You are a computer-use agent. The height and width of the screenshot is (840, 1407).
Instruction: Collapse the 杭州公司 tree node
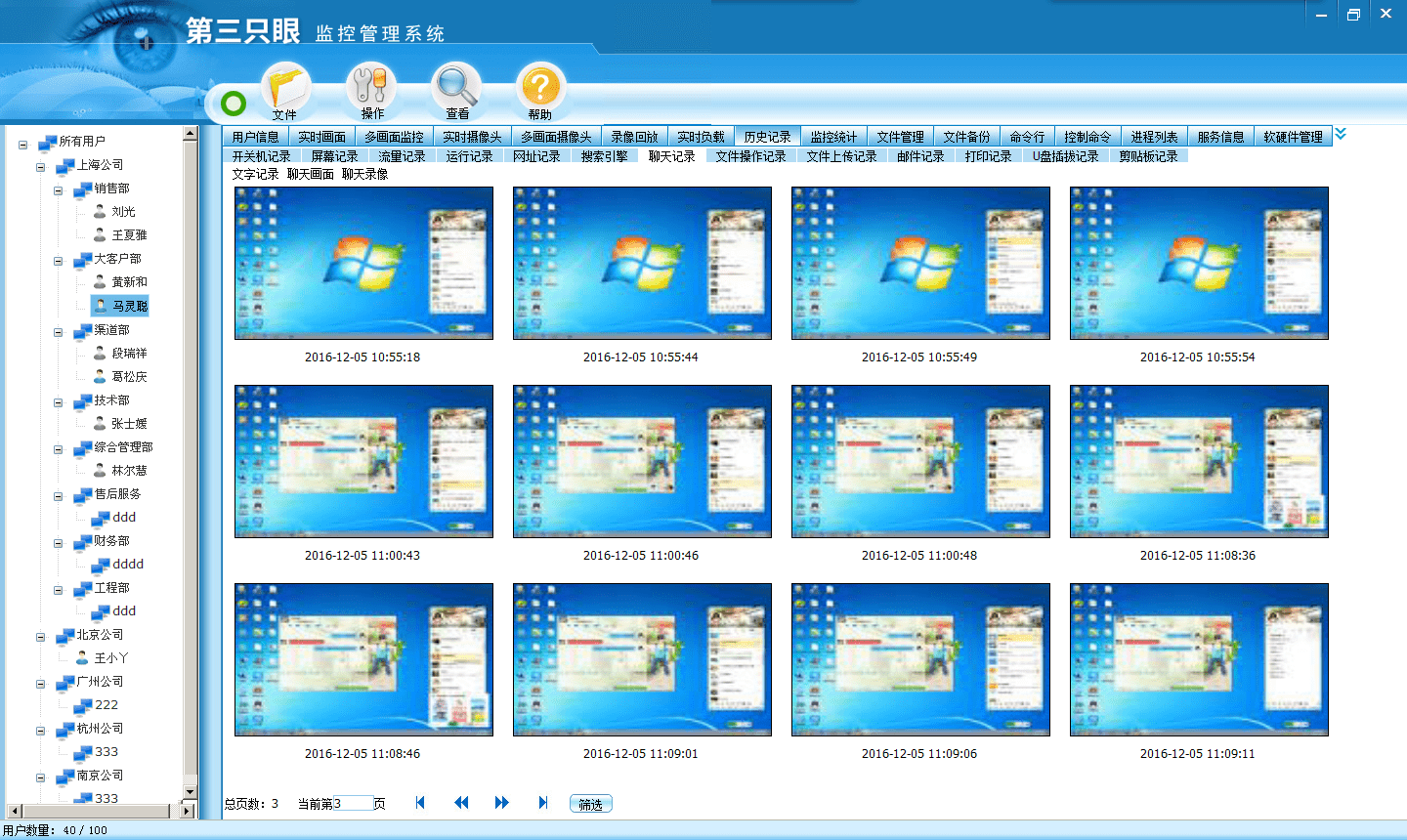(41, 731)
